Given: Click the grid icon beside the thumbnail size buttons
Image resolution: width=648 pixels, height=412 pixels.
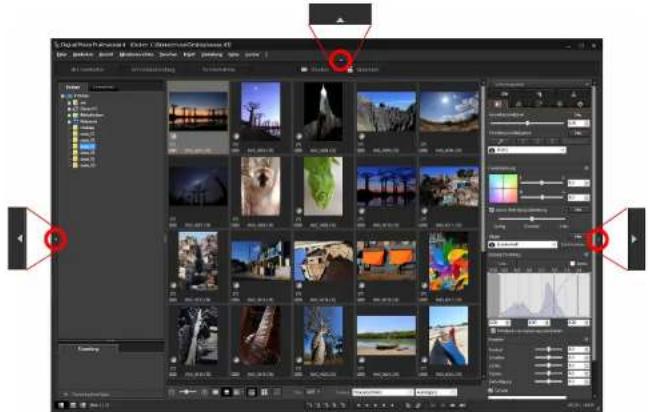Looking at the screenshot, I should (x=264, y=392).
